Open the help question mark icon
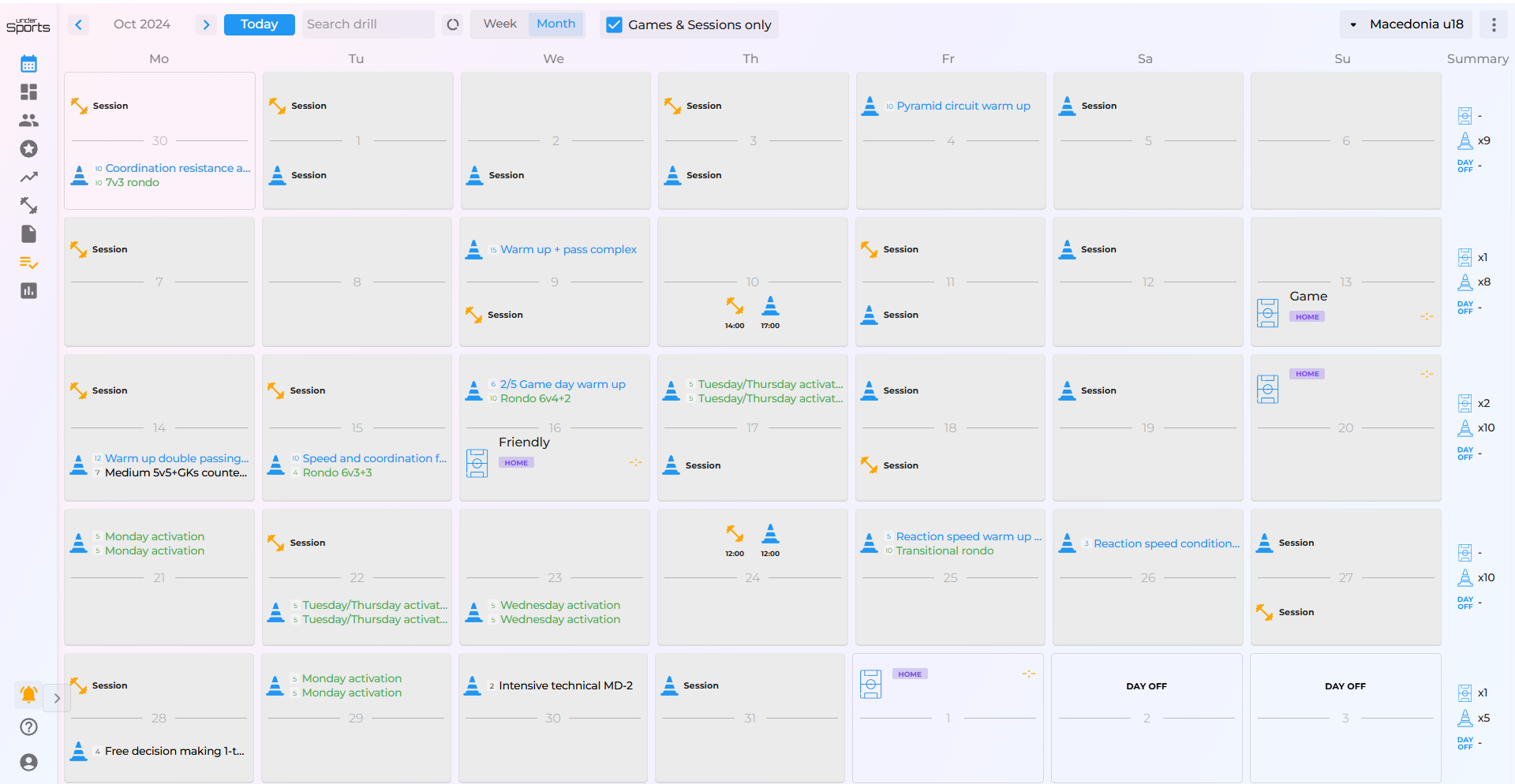This screenshot has width=1515, height=784. (29, 727)
